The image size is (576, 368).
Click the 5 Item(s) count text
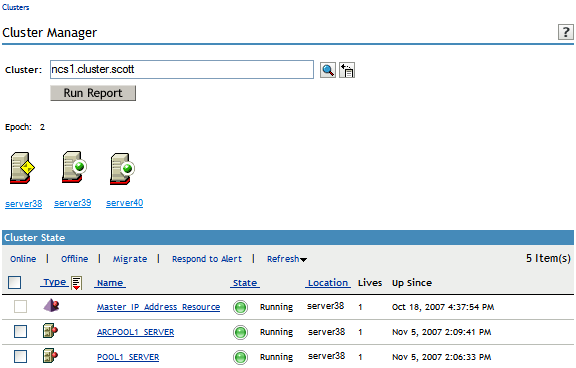[548, 258]
